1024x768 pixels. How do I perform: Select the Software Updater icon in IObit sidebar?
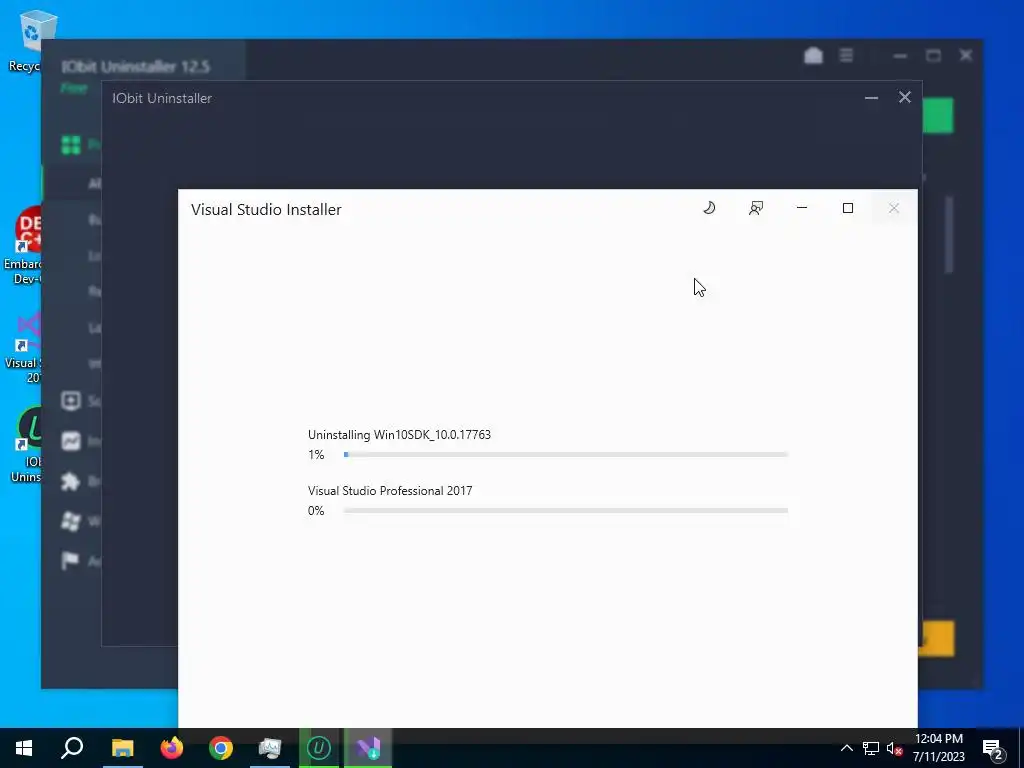tap(71, 401)
